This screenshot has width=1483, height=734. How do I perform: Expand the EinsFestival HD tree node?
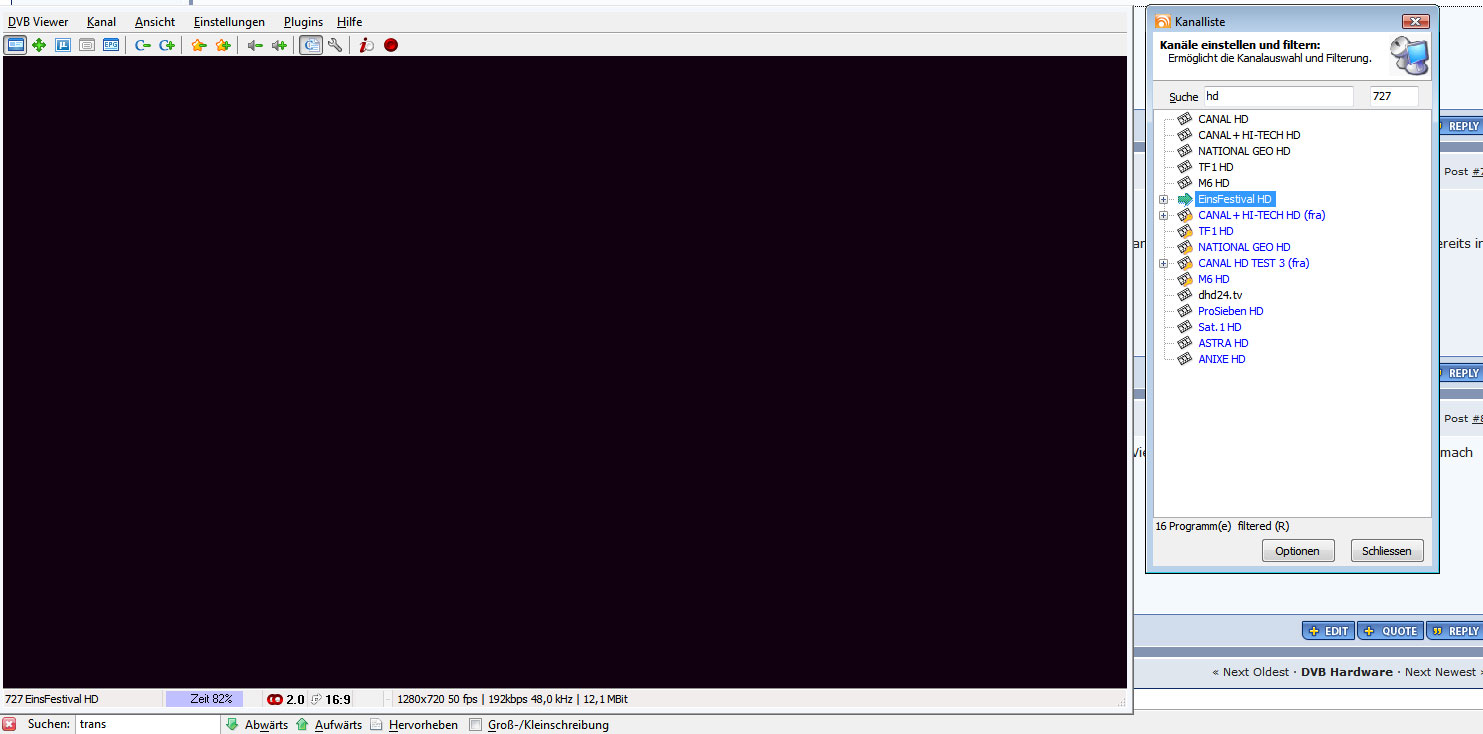tap(1163, 199)
